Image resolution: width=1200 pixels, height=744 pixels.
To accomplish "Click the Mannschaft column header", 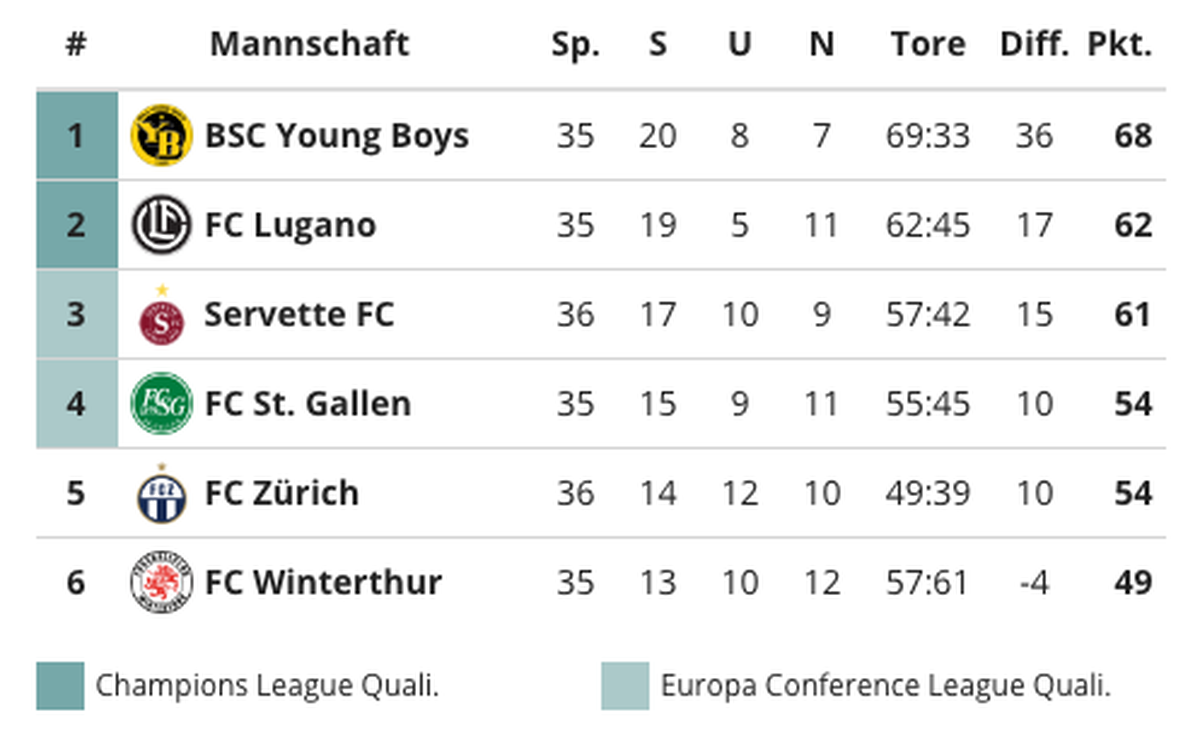I will 309,44.
